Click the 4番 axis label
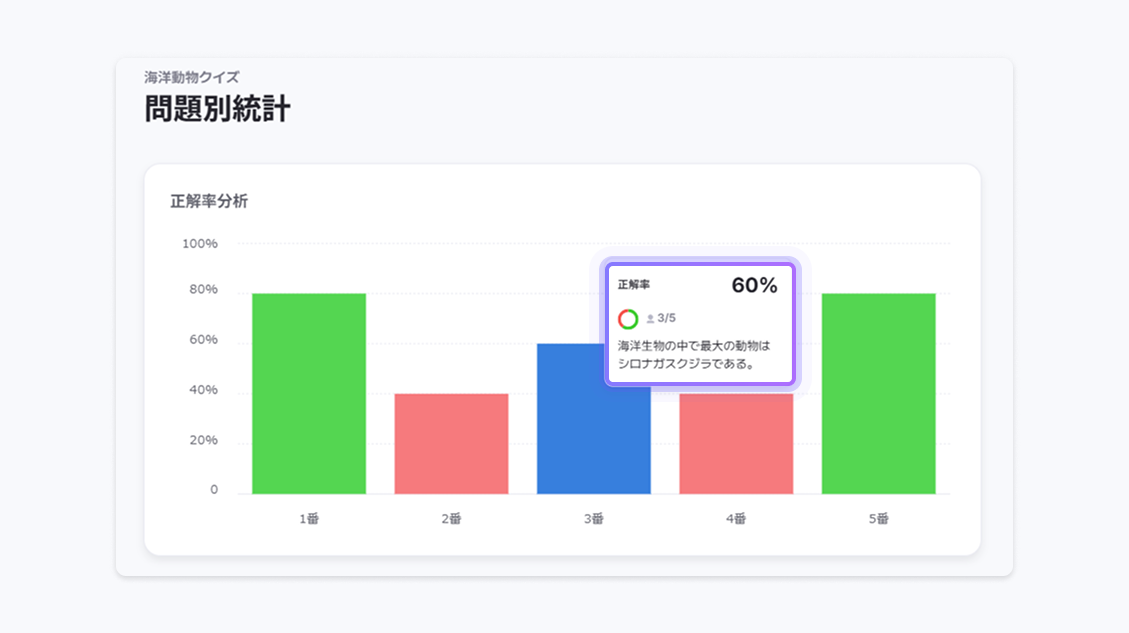The height and width of the screenshot is (633, 1129). [x=736, y=519]
